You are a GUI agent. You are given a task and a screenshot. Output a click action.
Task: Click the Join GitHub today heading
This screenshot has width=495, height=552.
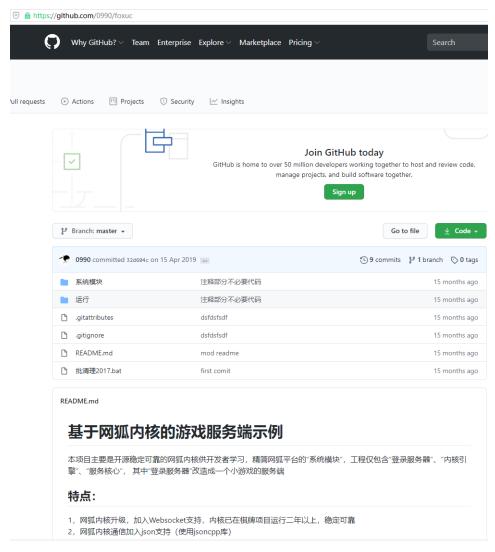click(x=344, y=152)
